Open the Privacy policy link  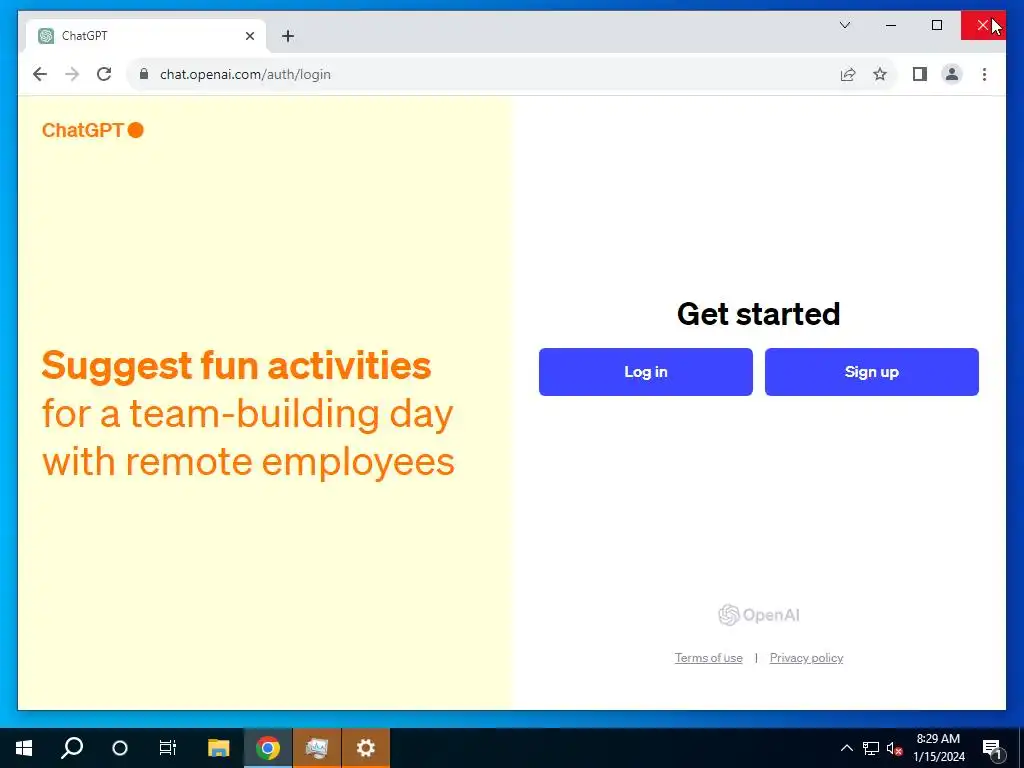[x=806, y=658]
